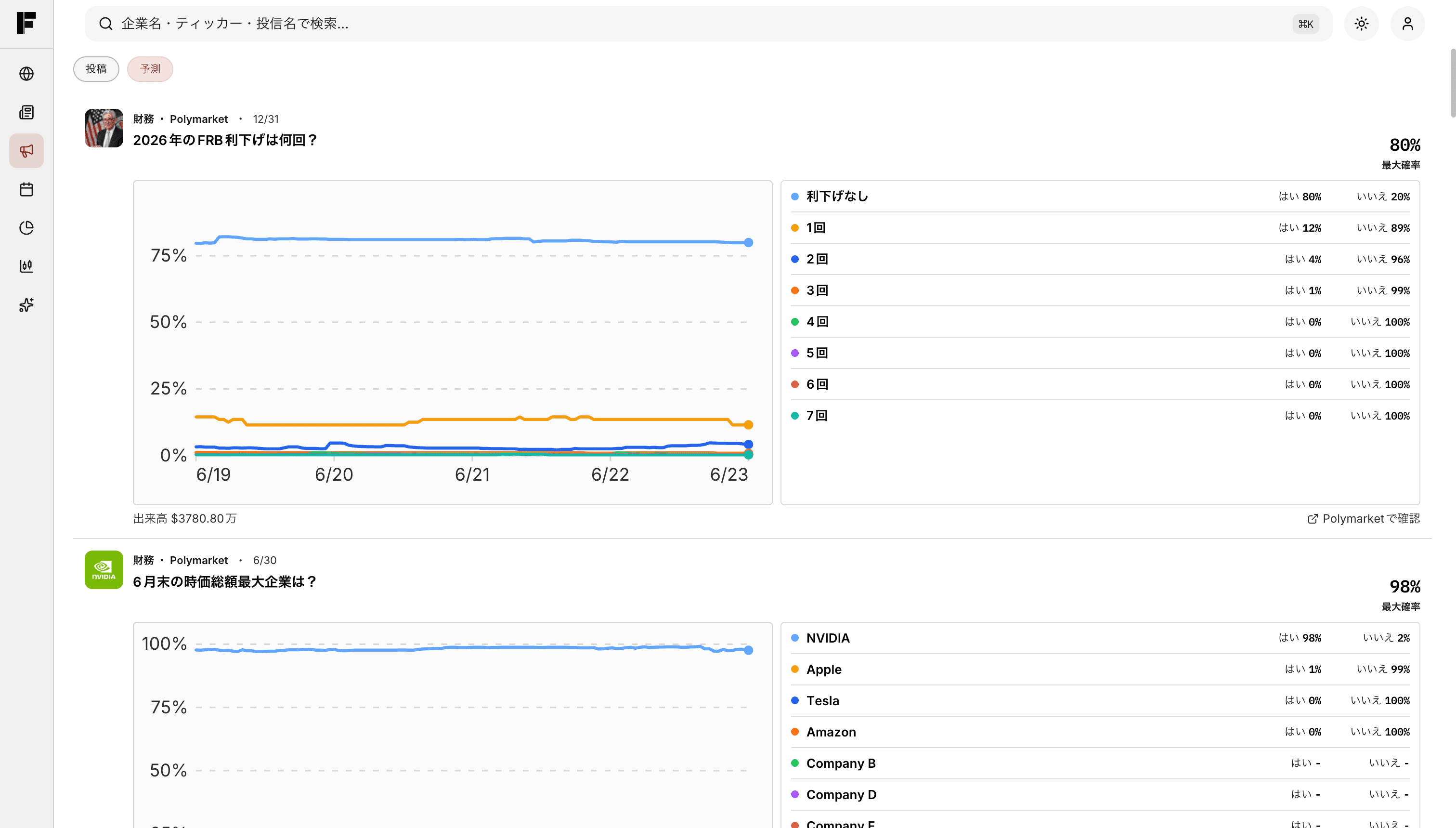Click the search magnifier icon
Viewport: 1456px width, 828px height.
(x=106, y=23)
